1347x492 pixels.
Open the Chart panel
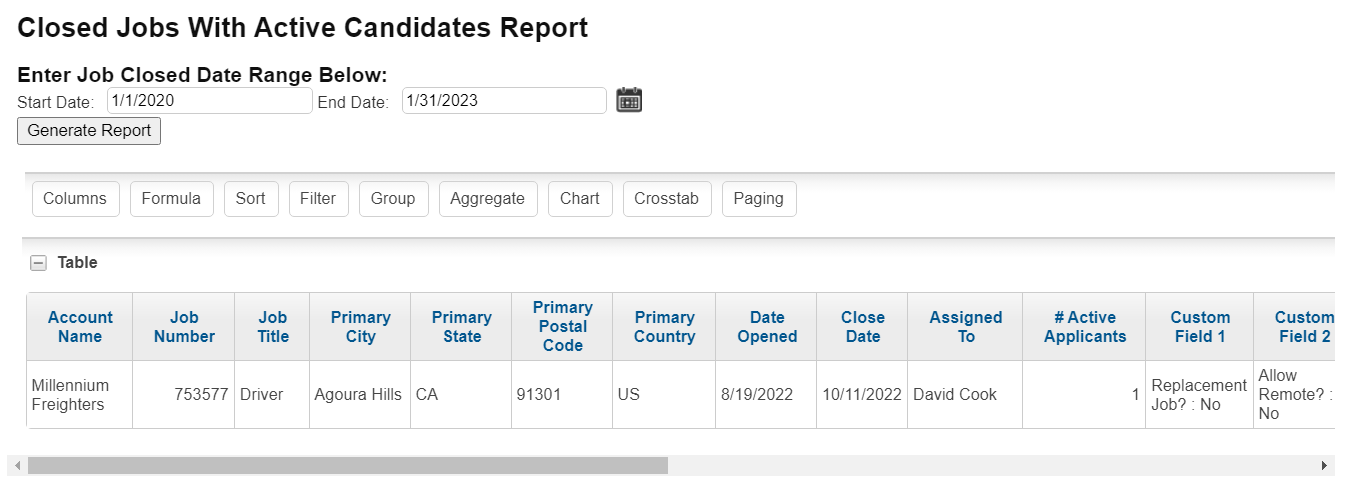click(580, 199)
